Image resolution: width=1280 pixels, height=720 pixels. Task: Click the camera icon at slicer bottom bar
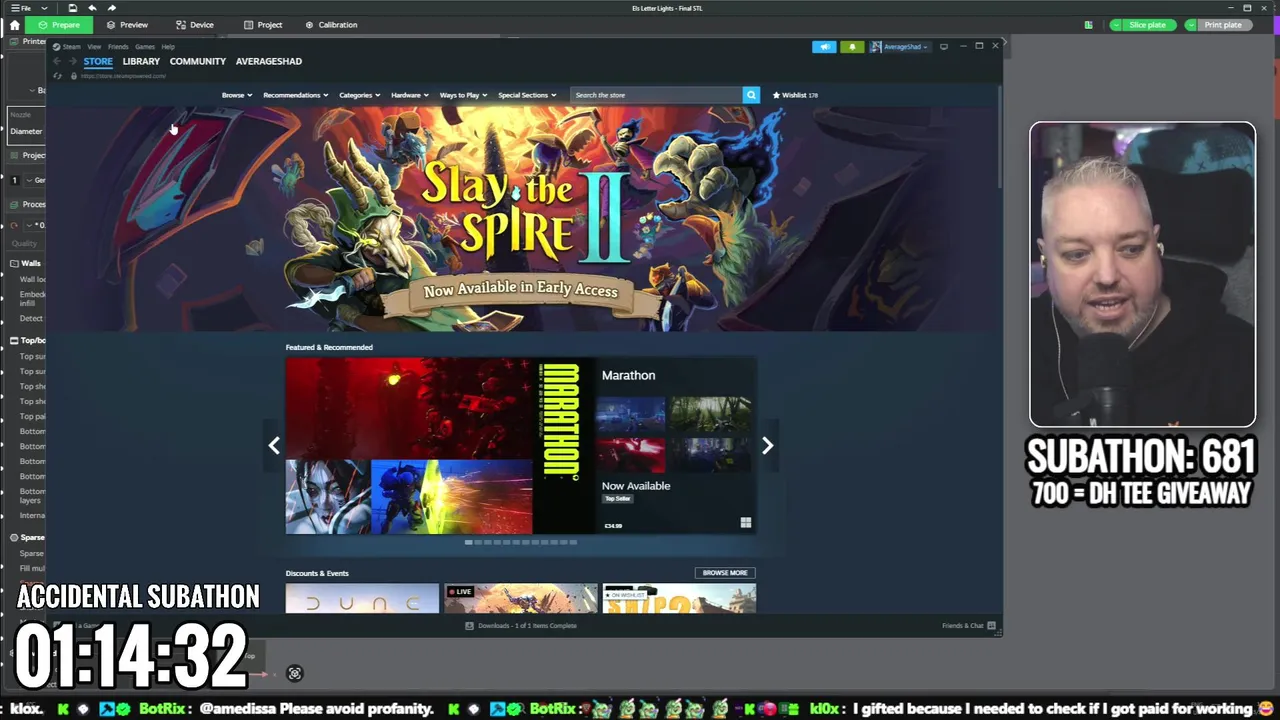click(294, 673)
